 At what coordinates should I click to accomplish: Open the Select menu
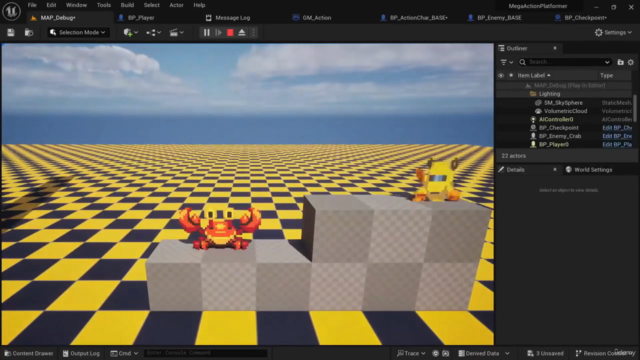coord(151,5)
